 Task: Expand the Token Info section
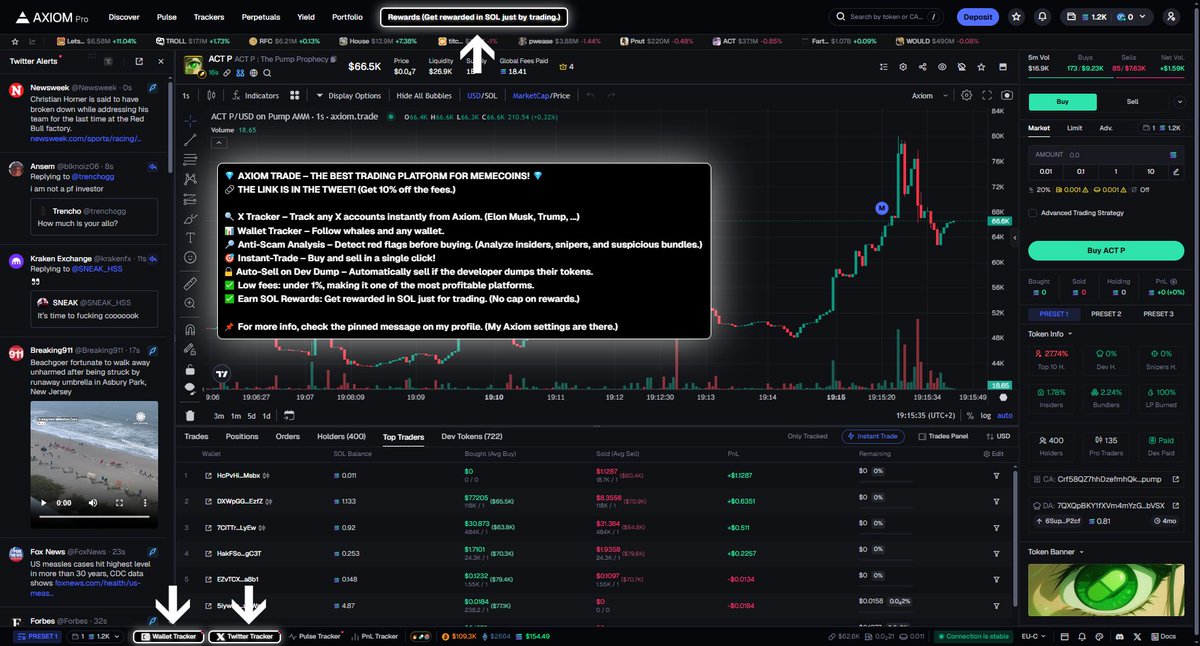coord(1050,334)
